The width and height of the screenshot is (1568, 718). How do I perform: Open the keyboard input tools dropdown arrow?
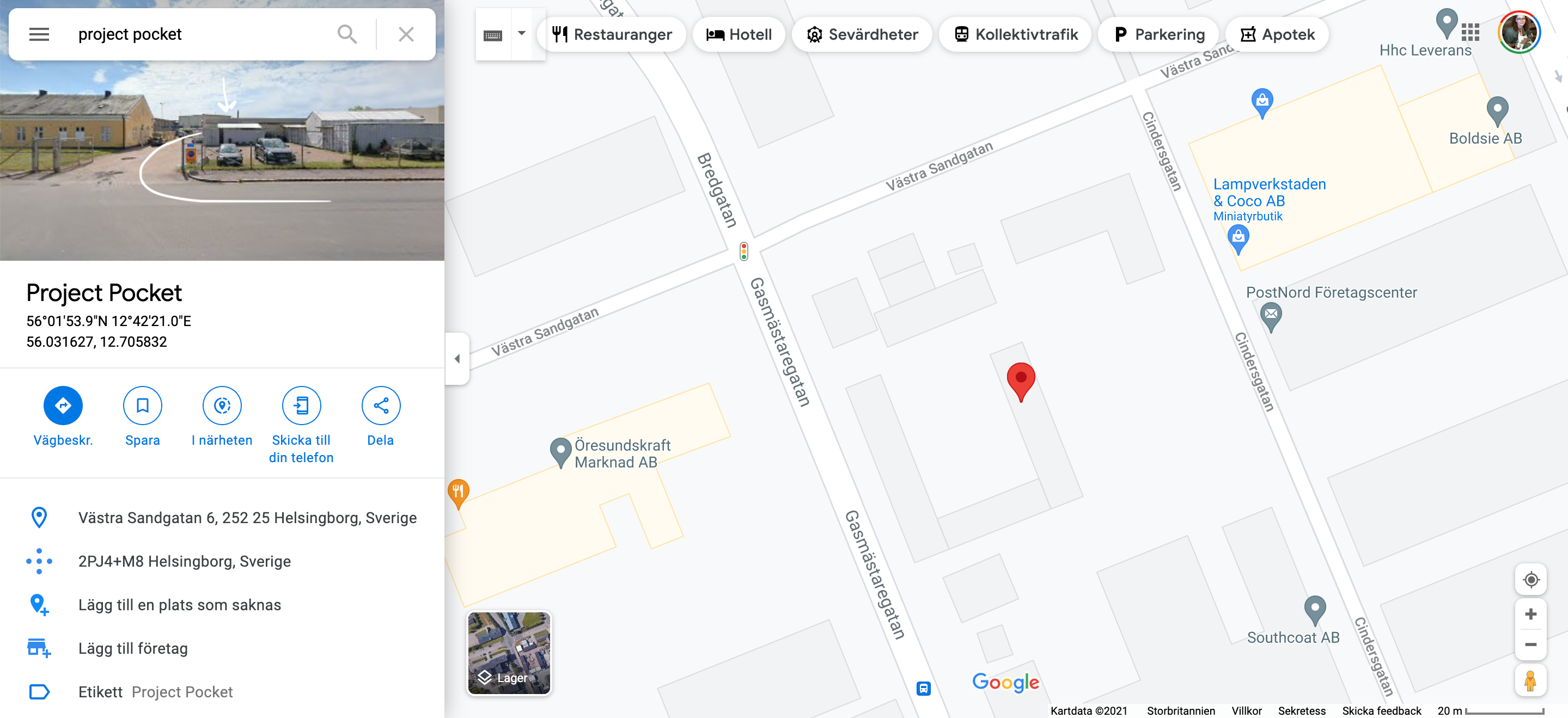tap(522, 34)
